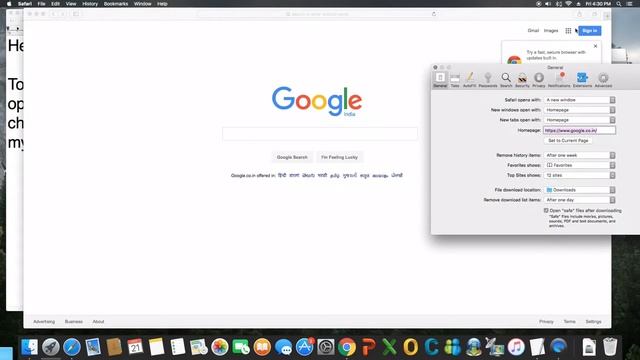Open Launchpad from the Dock

coord(51,347)
